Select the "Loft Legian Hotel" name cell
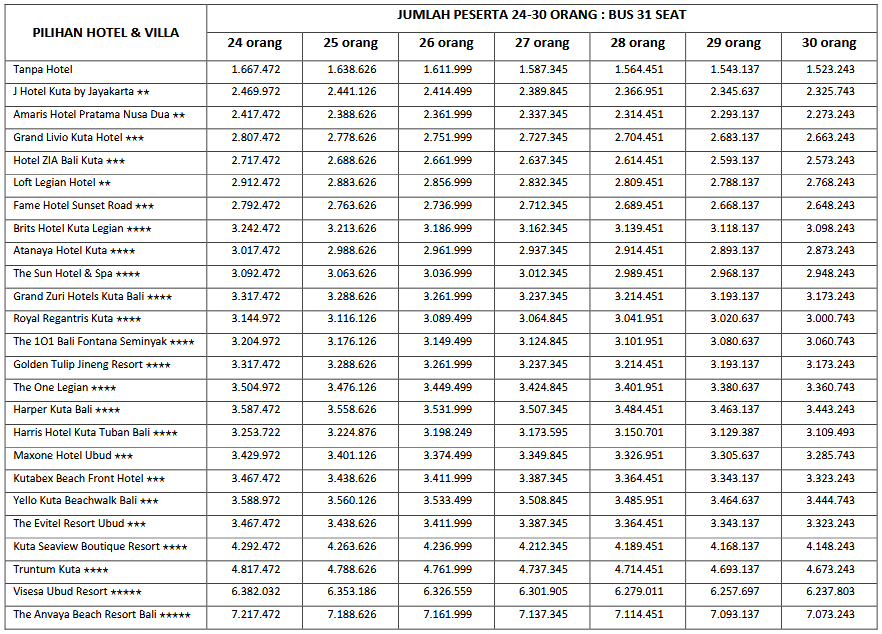This screenshot has width=882, height=634. point(61,183)
